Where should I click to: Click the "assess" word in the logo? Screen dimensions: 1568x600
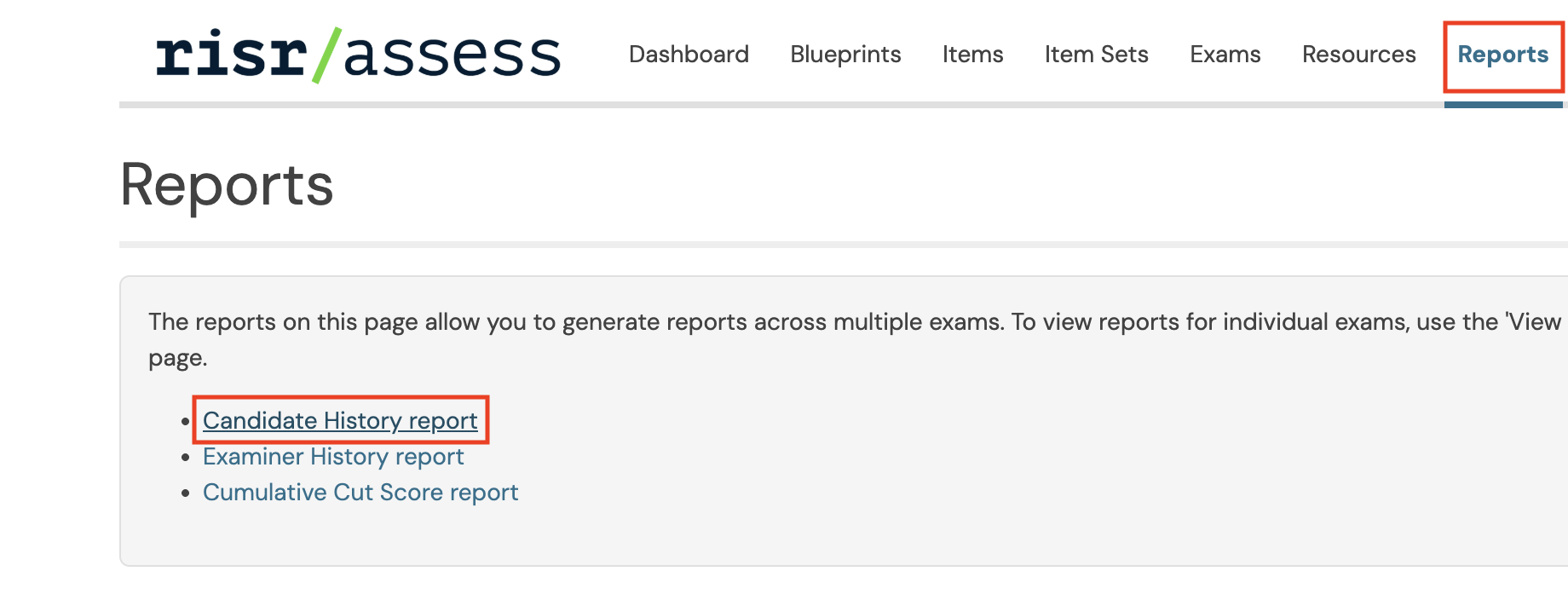pos(453,56)
